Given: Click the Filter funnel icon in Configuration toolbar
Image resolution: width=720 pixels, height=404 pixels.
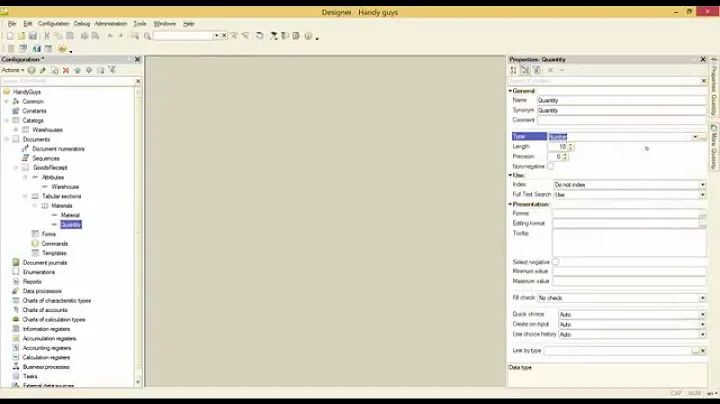Looking at the screenshot, I should point(112,70).
